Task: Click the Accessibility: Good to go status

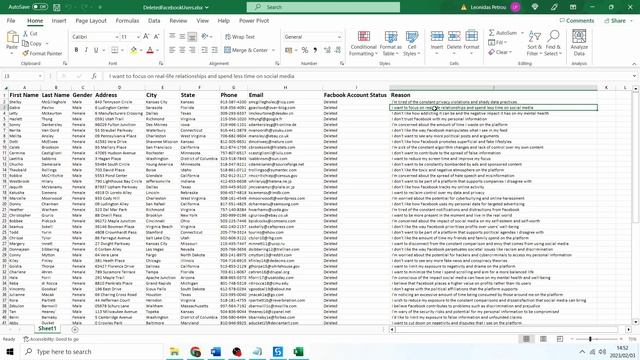Action: point(51,339)
